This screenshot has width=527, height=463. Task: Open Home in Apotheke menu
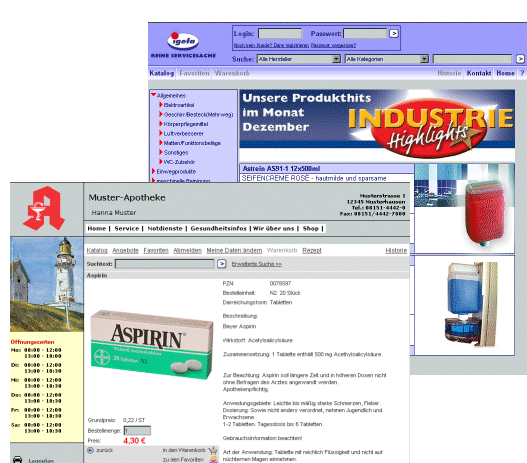coord(97,228)
